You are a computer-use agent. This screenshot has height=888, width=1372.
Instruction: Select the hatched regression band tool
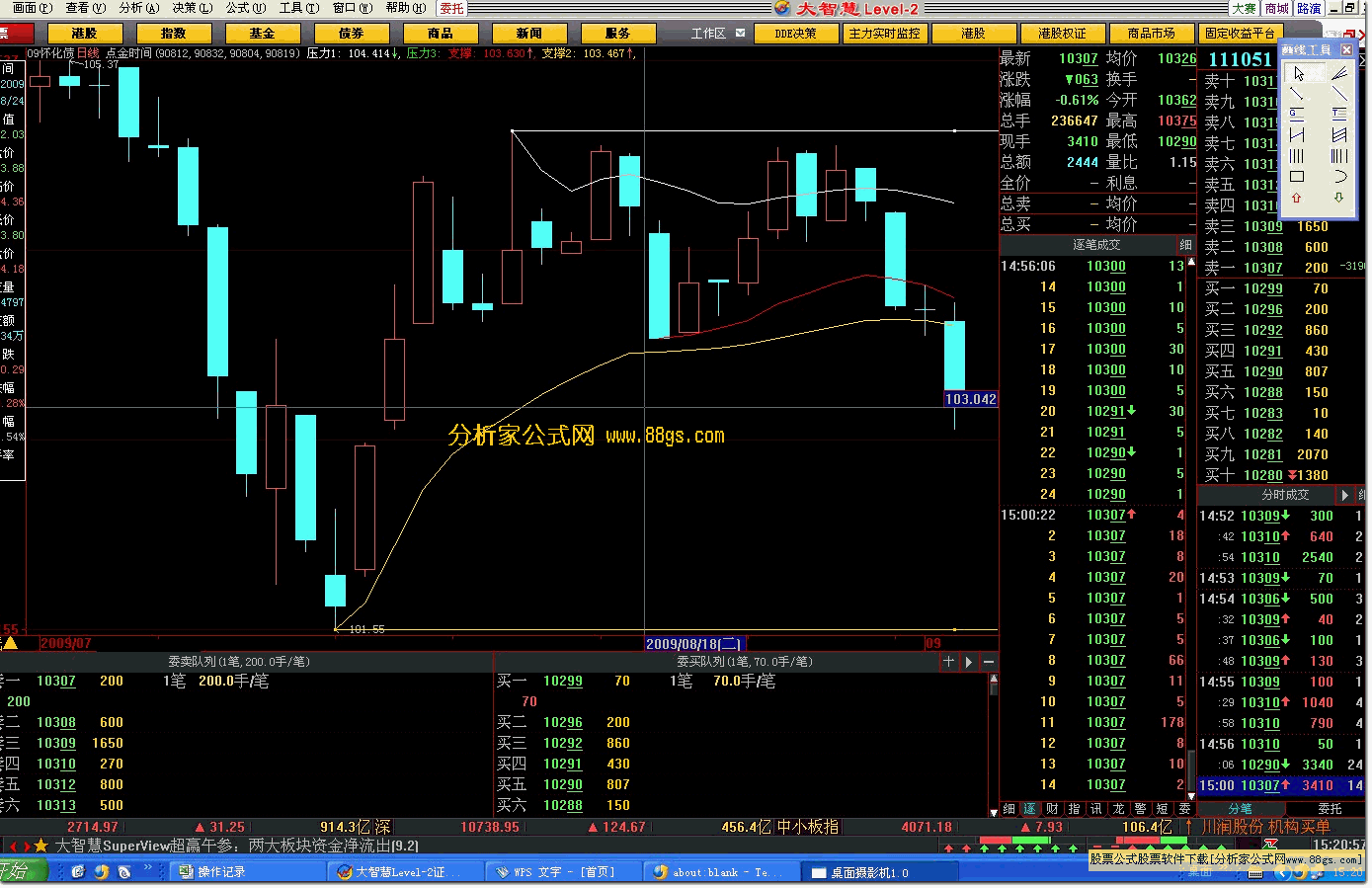(1338, 135)
